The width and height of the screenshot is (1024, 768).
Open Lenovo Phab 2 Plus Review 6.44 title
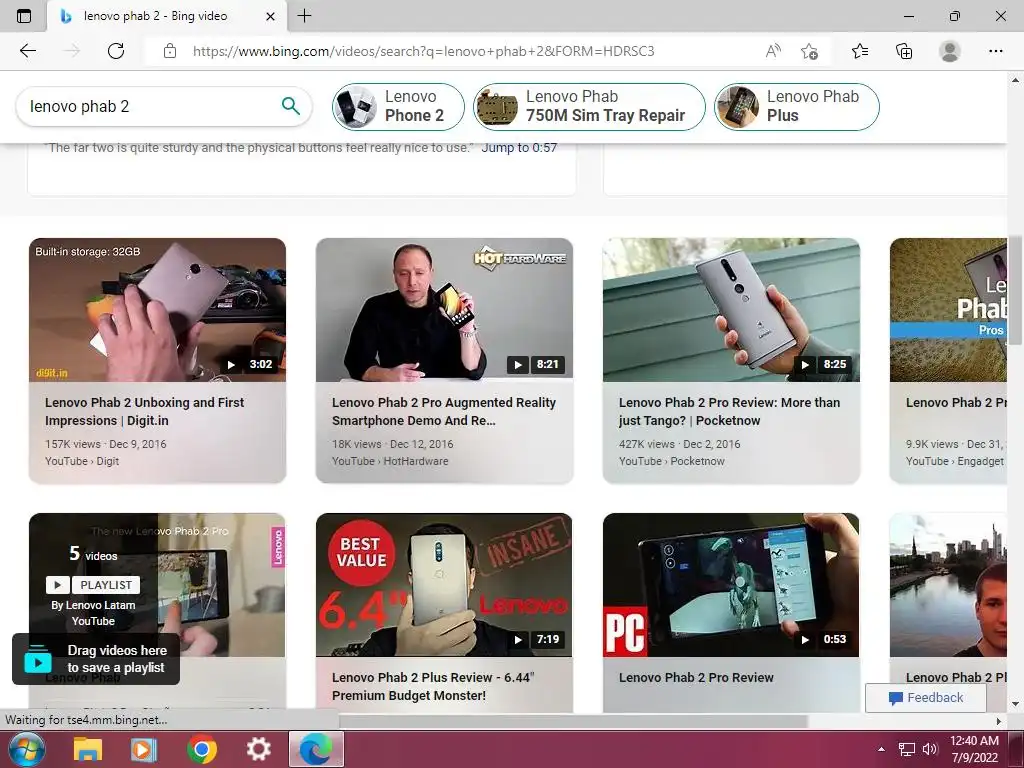click(x=433, y=686)
